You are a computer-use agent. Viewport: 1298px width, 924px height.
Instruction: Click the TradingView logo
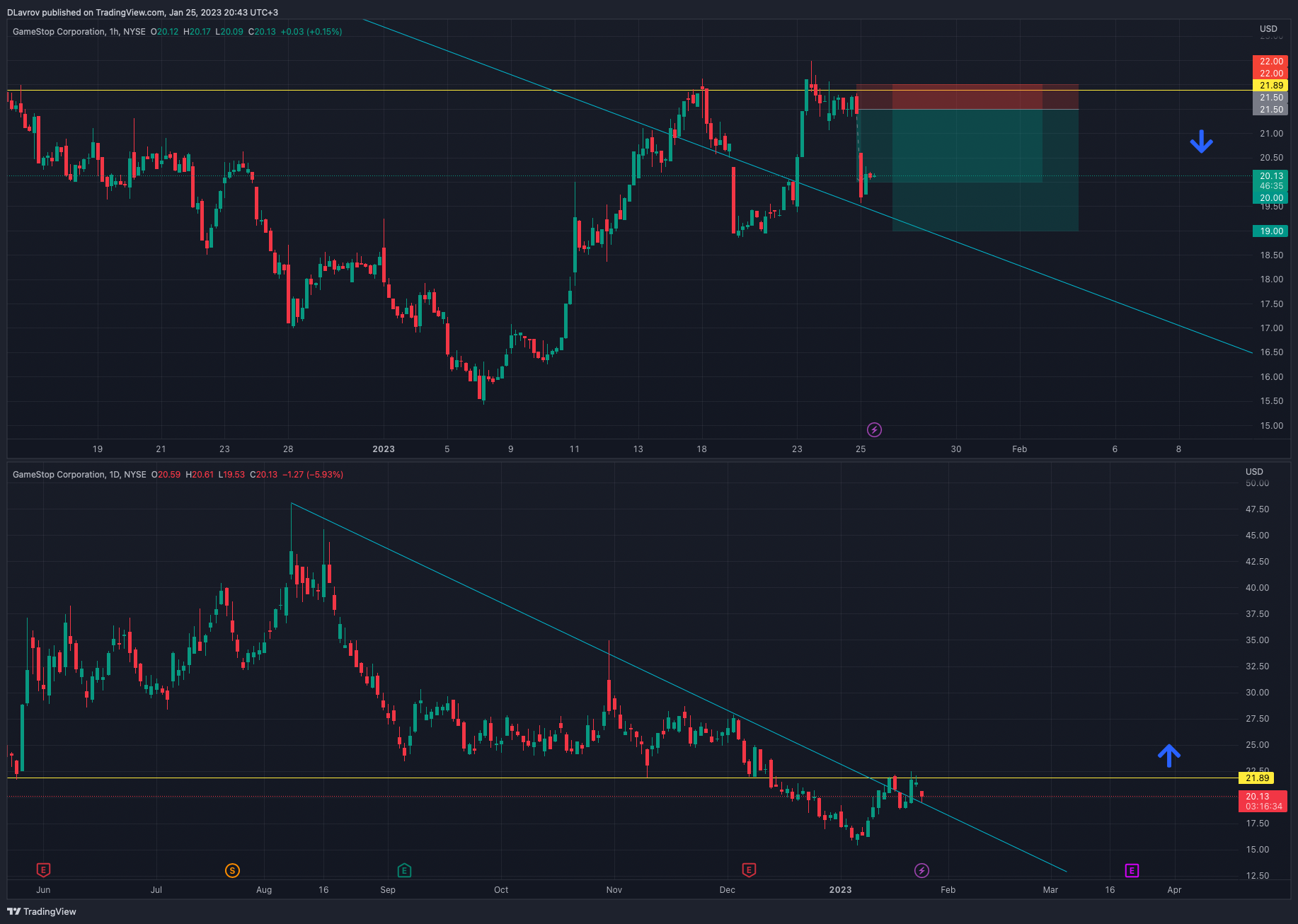point(42,911)
